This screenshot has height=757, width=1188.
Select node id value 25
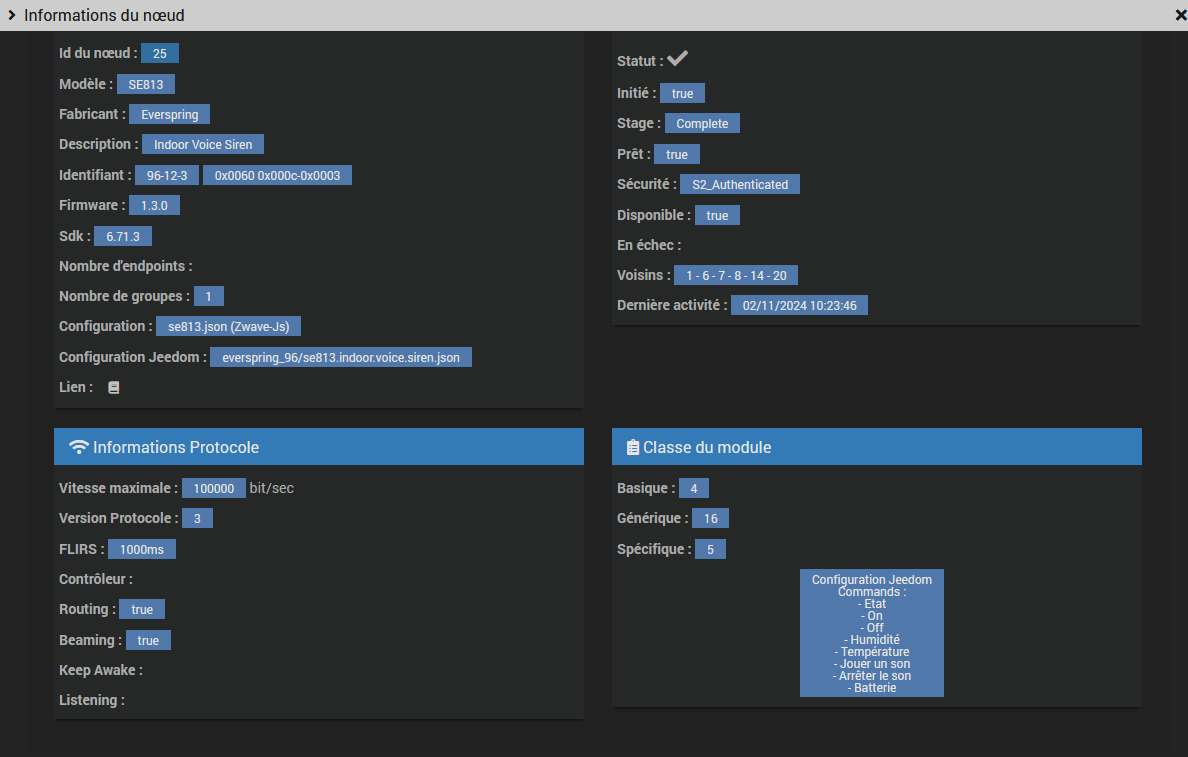tap(160, 54)
